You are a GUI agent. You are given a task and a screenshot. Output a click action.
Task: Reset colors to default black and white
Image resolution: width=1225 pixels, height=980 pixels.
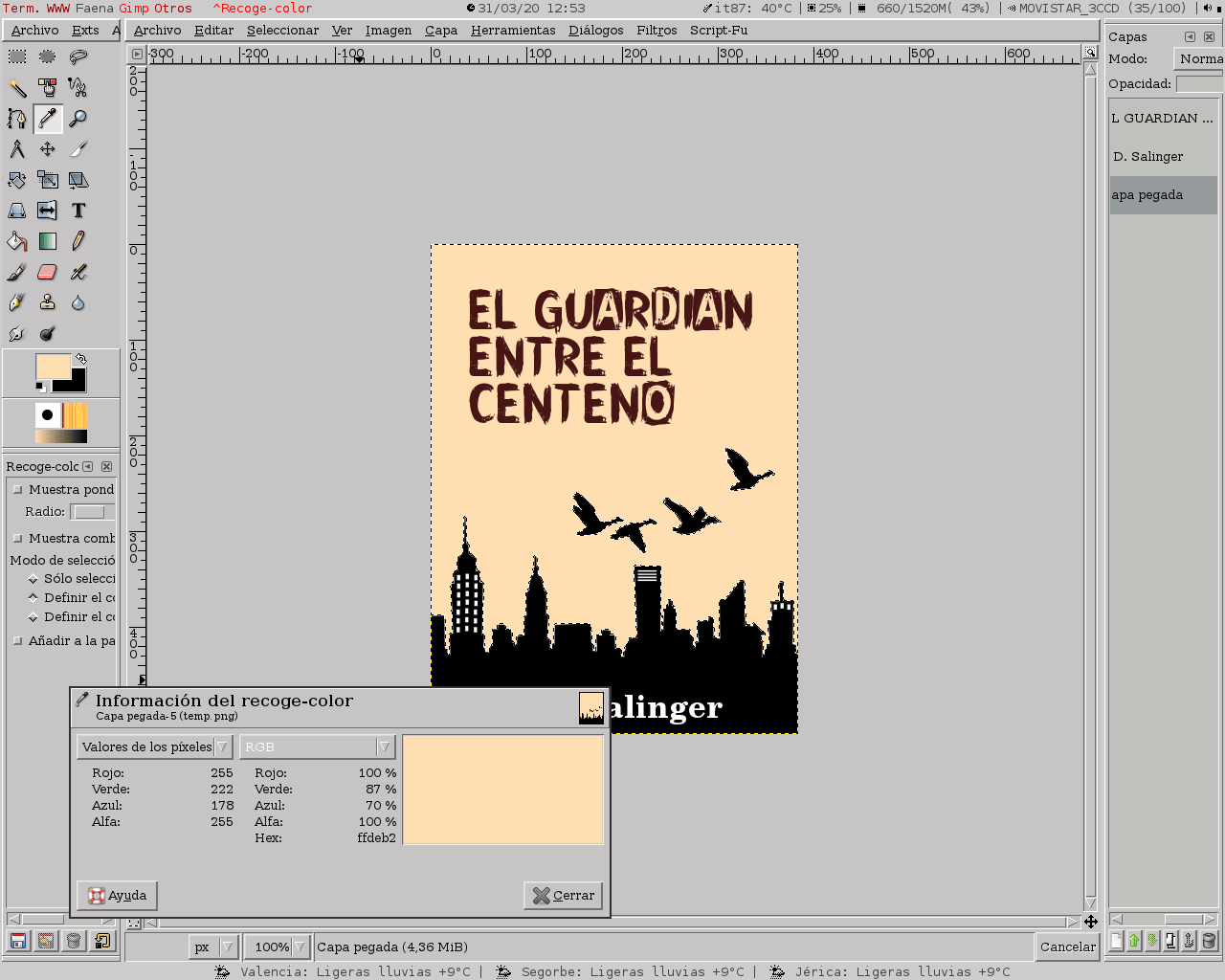(x=41, y=386)
